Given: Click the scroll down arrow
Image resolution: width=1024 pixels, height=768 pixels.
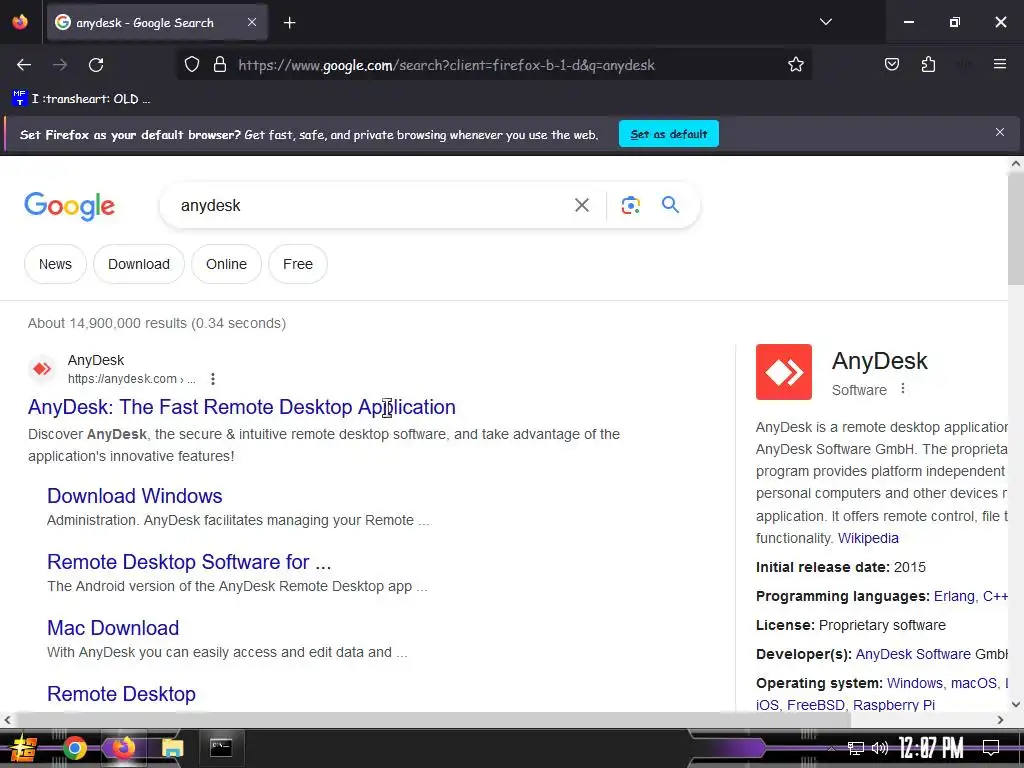Looking at the screenshot, I should tap(1016, 704).
